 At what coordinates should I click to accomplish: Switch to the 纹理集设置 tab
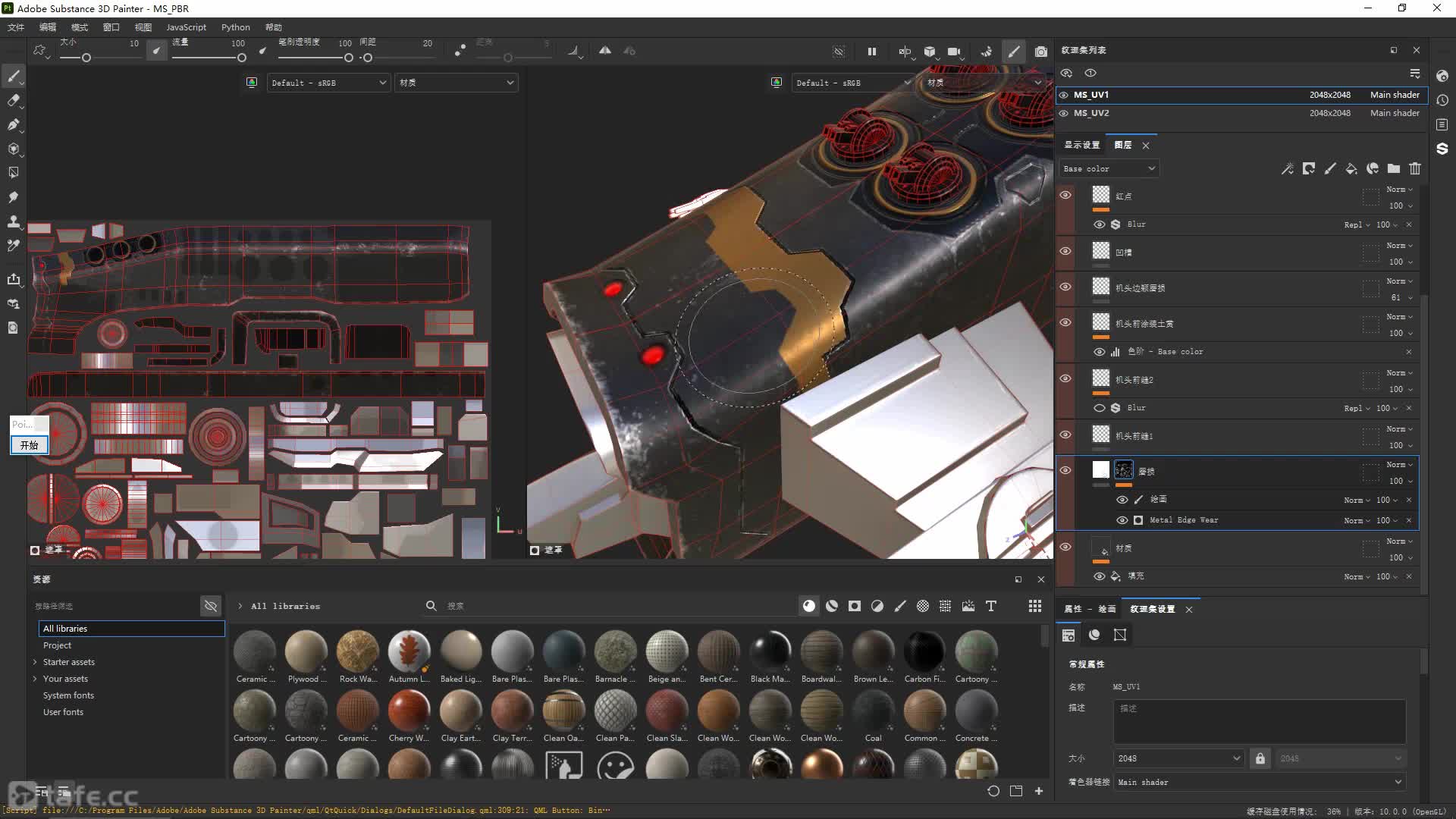pyautogui.click(x=1152, y=609)
